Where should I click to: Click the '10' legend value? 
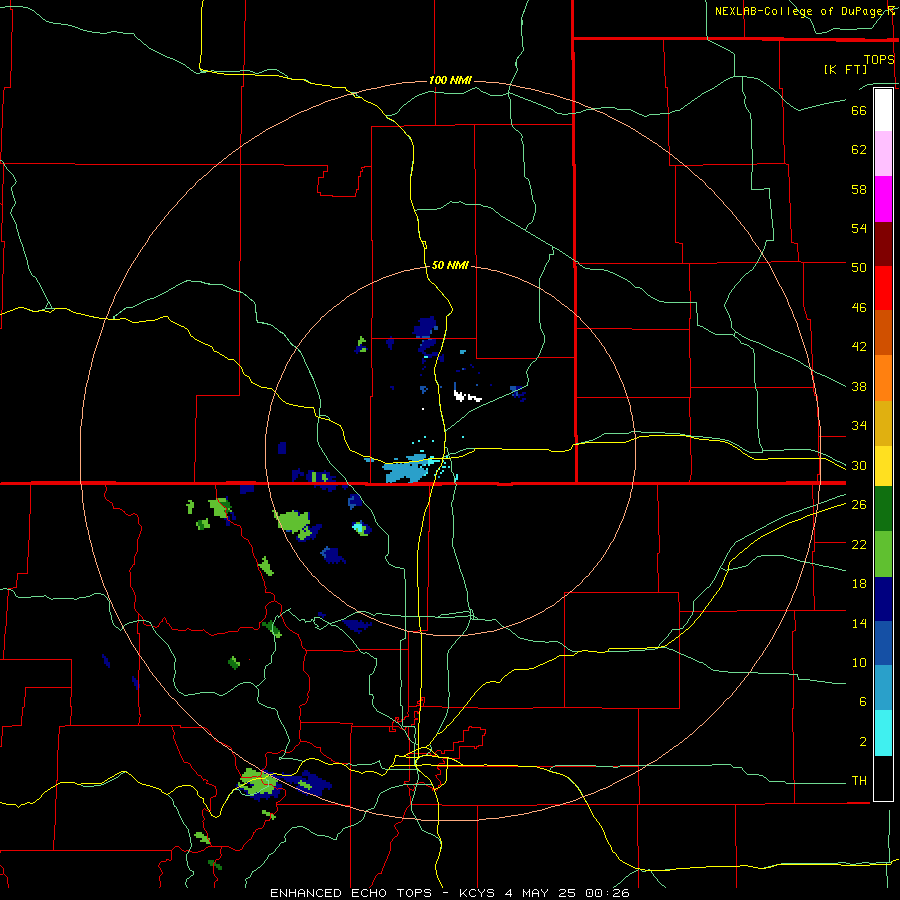859,663
